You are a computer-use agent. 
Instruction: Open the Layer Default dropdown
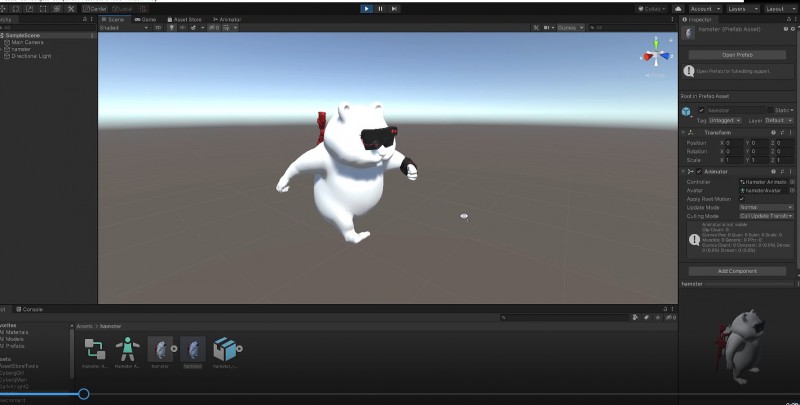(x=779, y=120)
